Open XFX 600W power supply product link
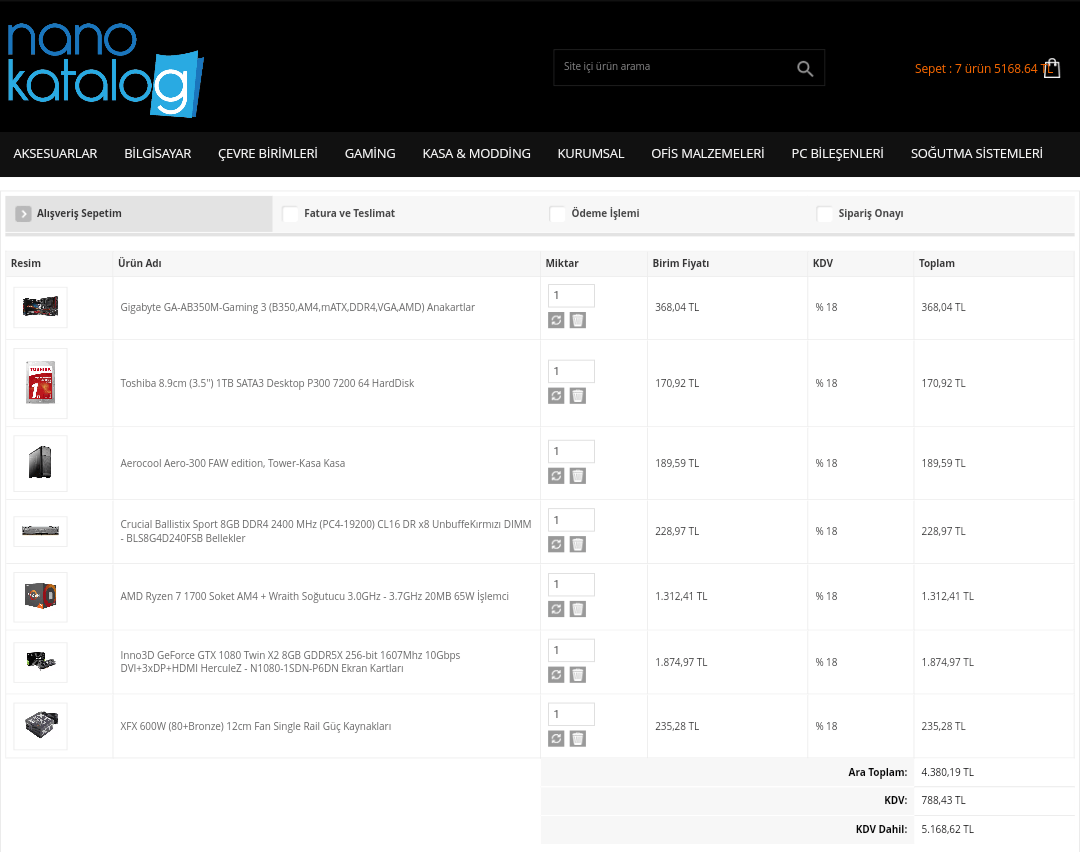 [256, 726]
